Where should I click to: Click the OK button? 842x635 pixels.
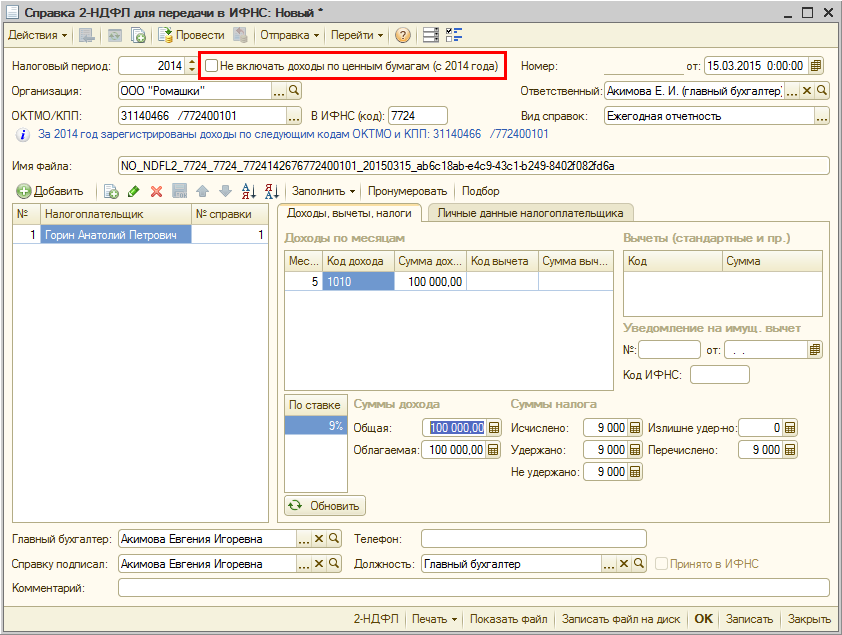pyautogui.click(x=703, y=619)
